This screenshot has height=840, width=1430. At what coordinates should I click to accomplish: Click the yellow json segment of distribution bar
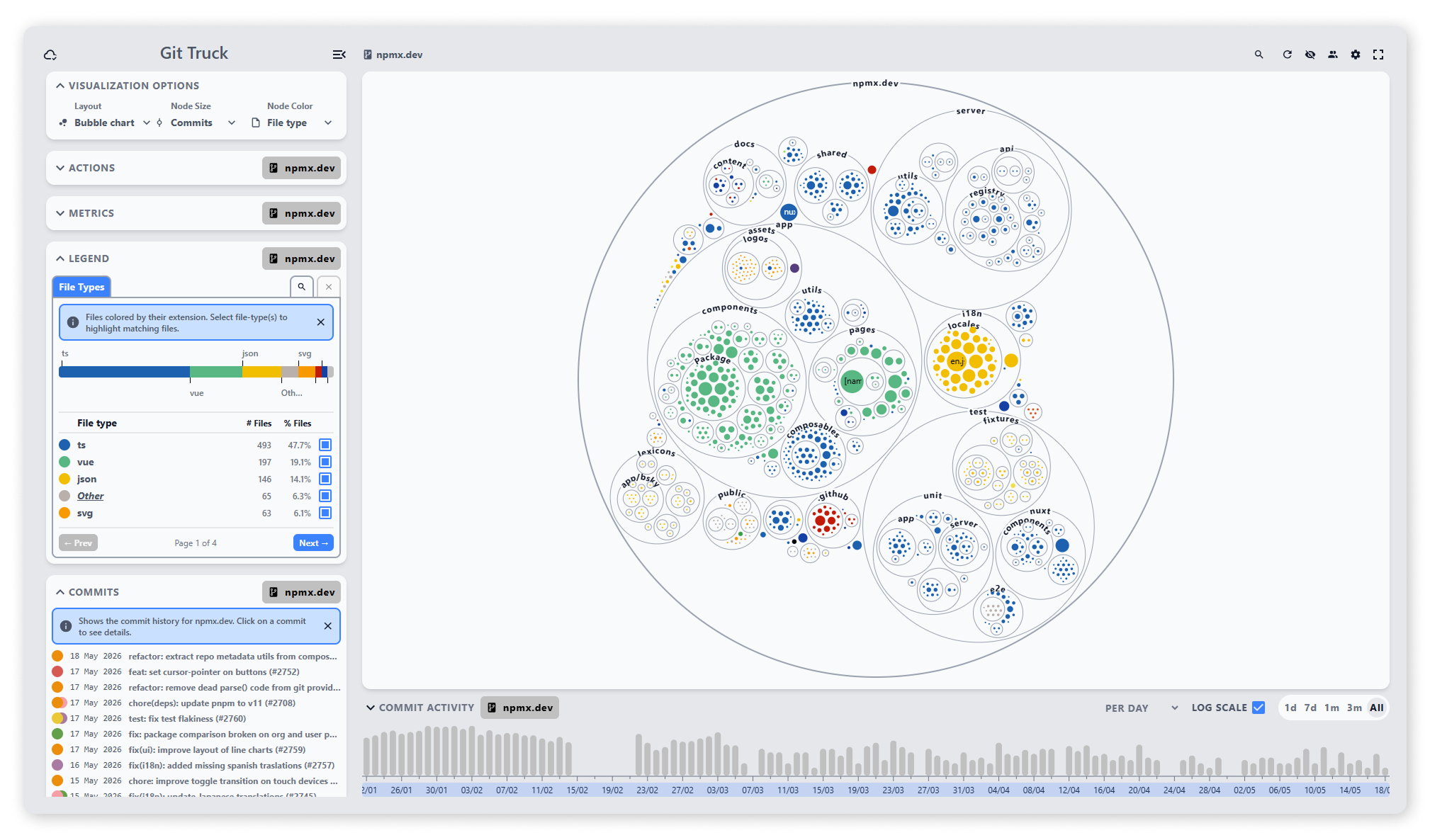(x=261, y=372)
